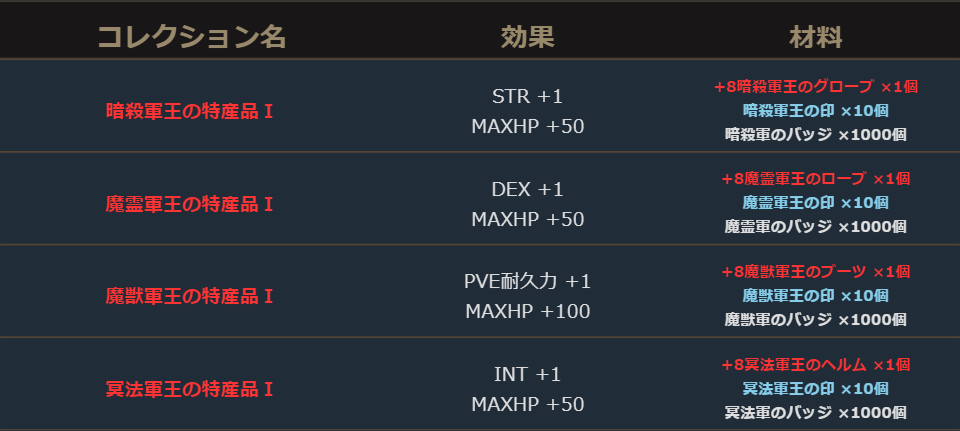The width and height of the screenshot is (960, 431).
Task: Click the 魔霊軍王の印 ×10個 material
Action: [x=815, y=203]
